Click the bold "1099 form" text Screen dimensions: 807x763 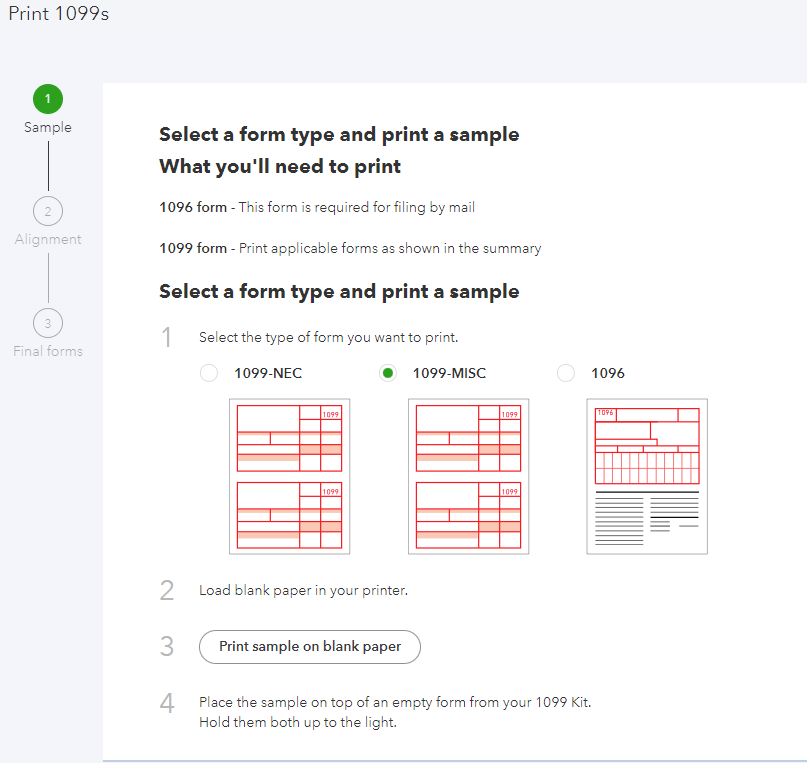click(193, 248)
